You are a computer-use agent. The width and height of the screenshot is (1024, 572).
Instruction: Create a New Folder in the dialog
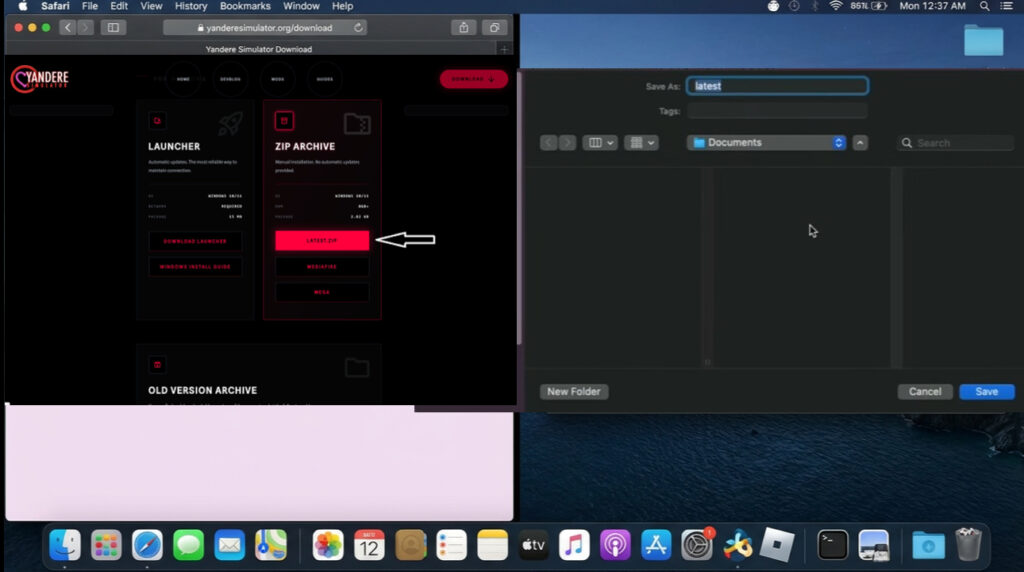pyautogui.click(x=573, y=391)
